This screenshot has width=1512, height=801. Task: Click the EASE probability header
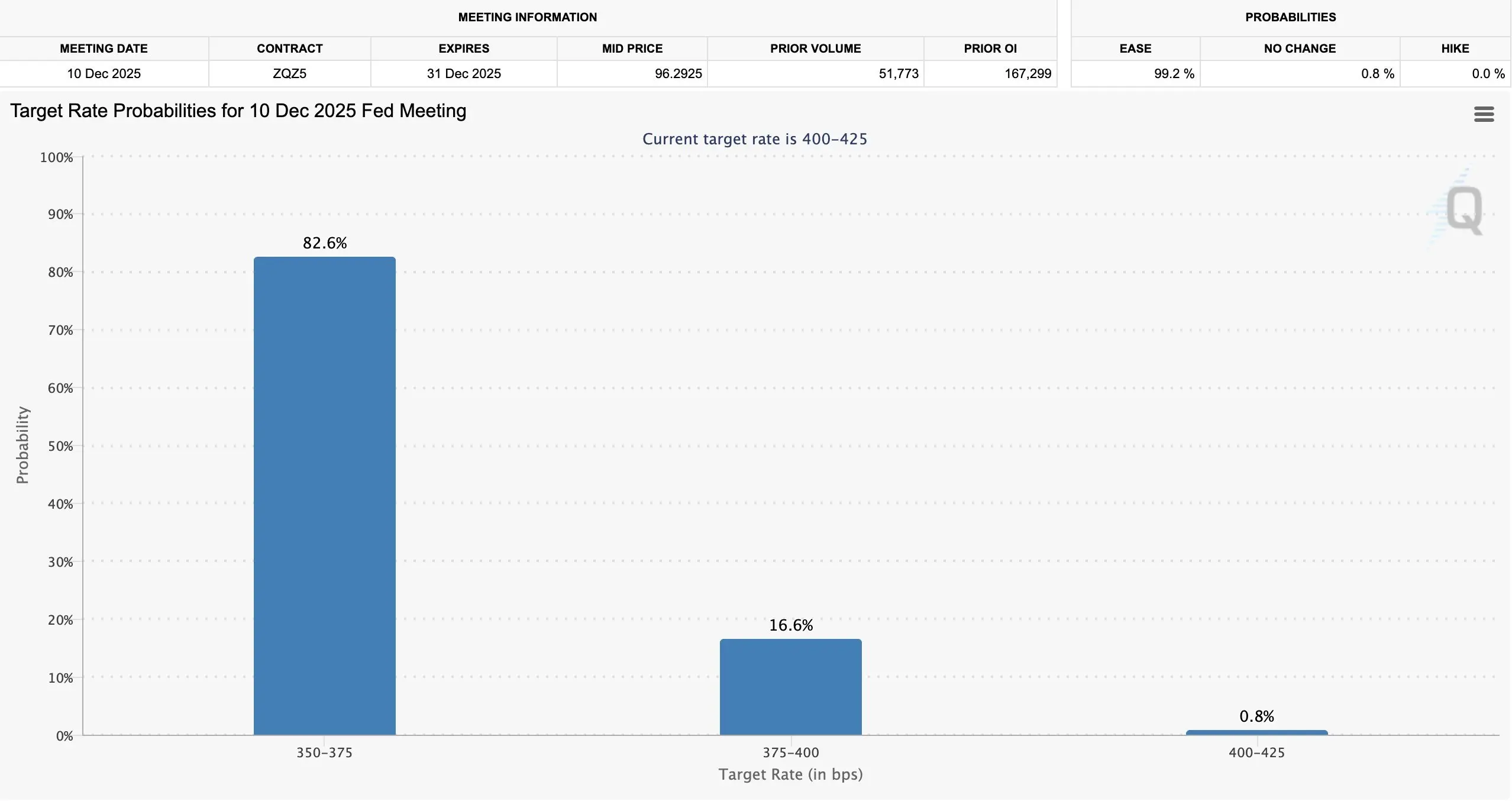pos(1136,49)
